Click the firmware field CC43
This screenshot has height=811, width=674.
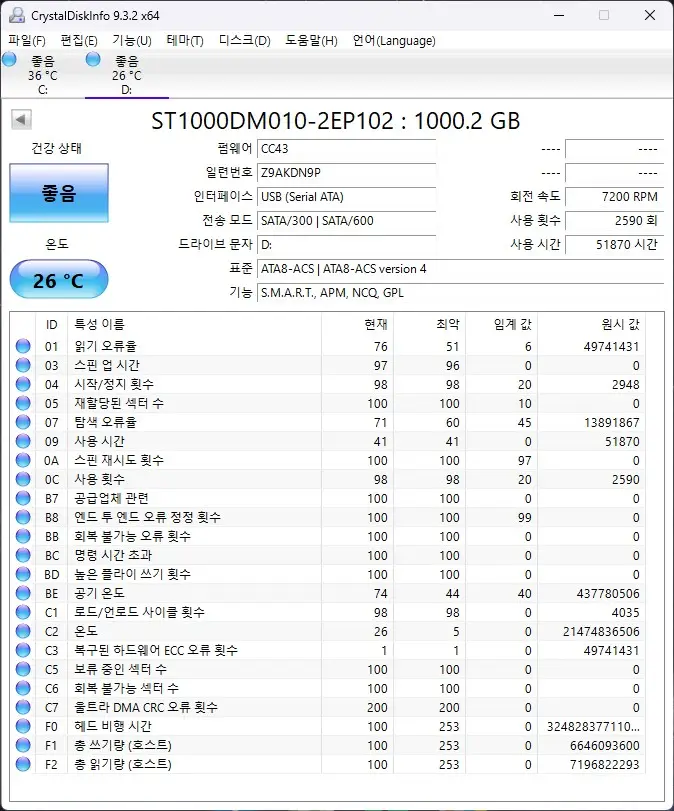[347, 149]
